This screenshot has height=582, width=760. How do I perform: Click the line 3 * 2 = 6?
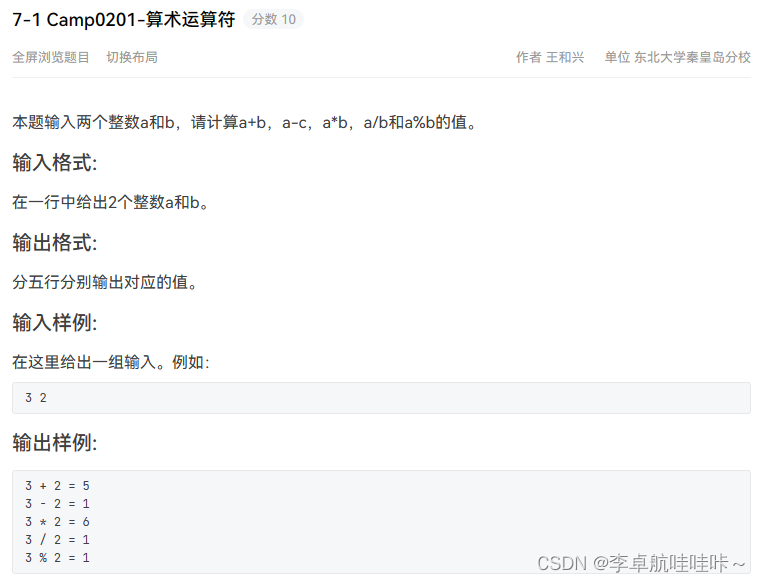57,522
